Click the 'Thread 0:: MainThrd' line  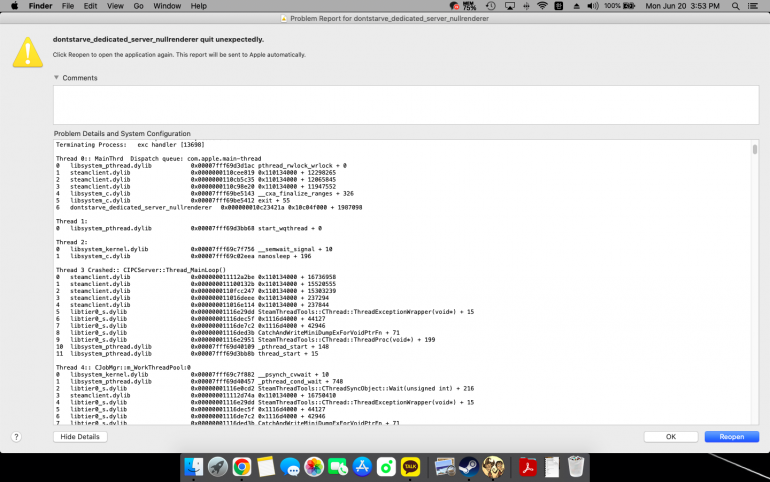pos(158,159)
